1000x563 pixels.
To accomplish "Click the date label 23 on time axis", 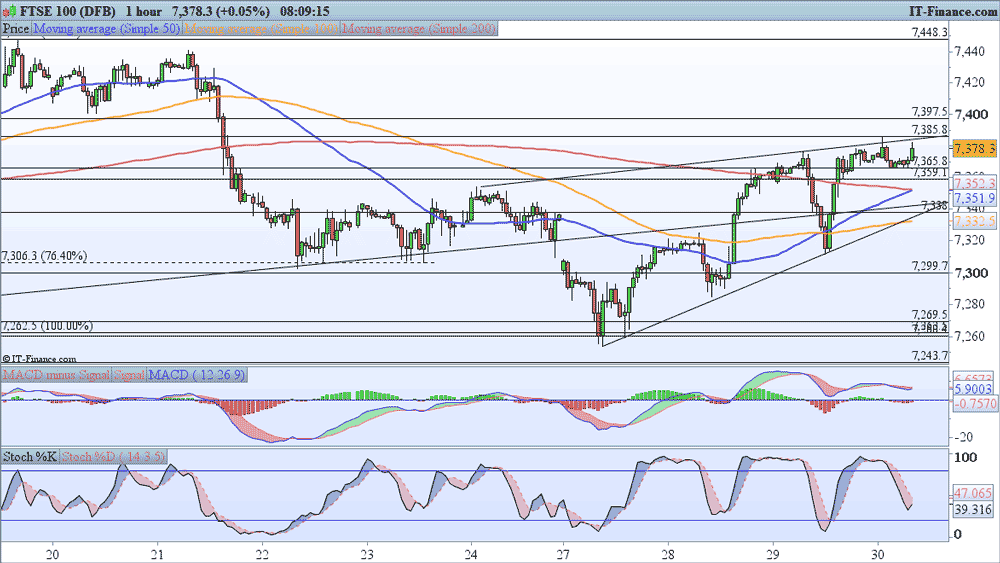I will click(x=367, y=553).
